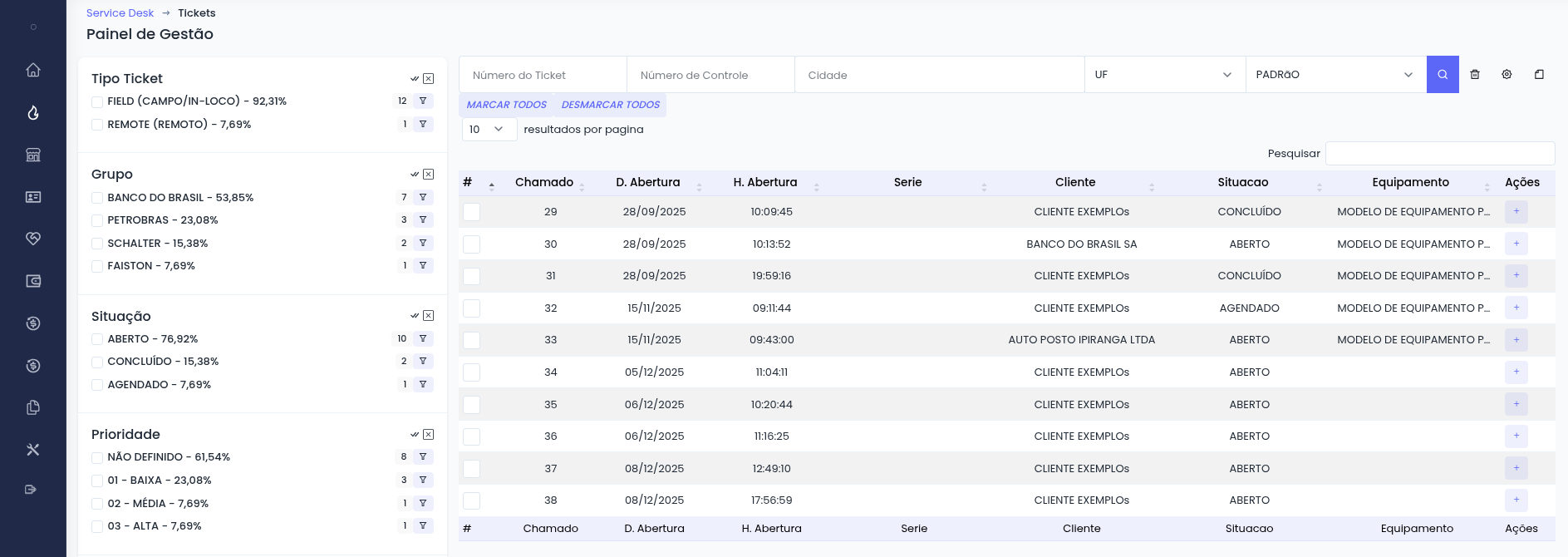Screen dimensions: 1568x557
Task: Check the BANCO DO BRASIL group checkbox
Action: coord(97,199)
